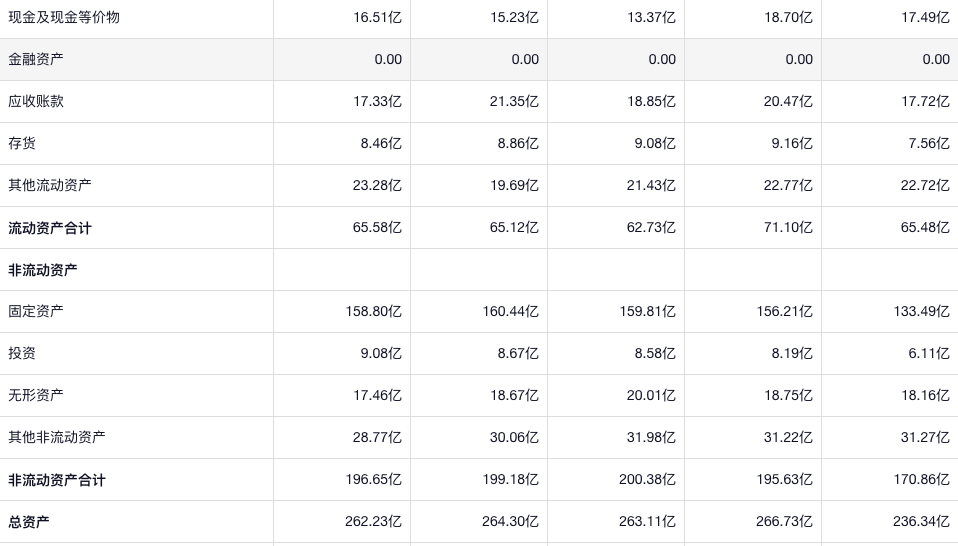
Task: Select the 无形资产 row label
Action: [x=36, y=395]
